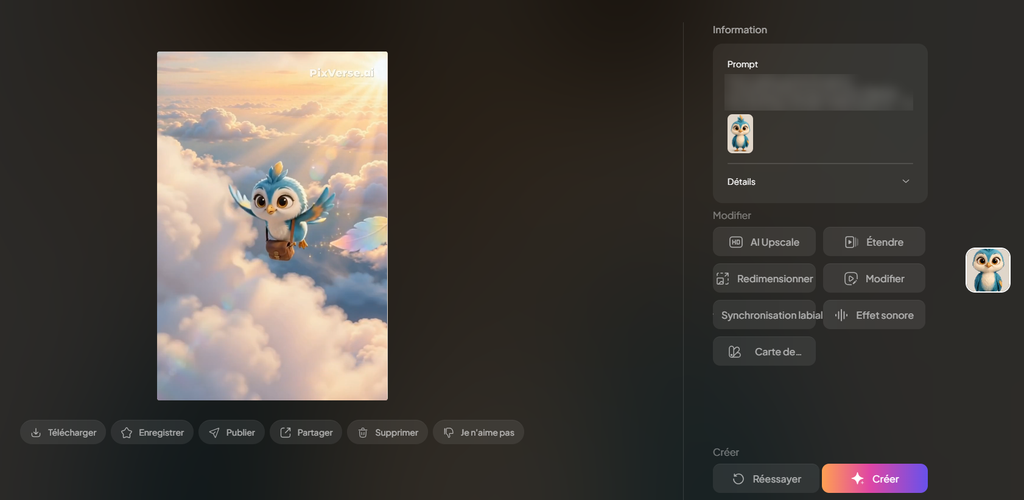The height and width of the screenshot is (500, 1024).
Task: Open the bird reference thumbnail under Prompt
Action: coord(740,134)
